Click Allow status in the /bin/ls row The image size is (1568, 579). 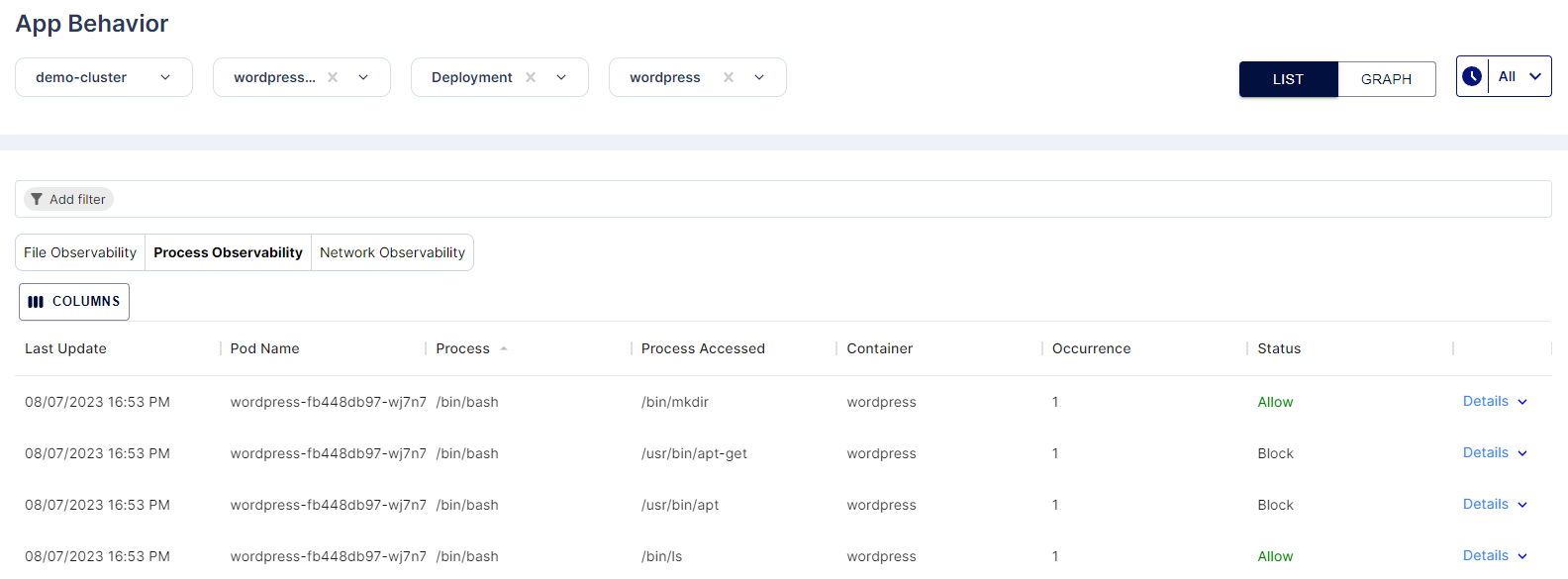click(1275, 556)
